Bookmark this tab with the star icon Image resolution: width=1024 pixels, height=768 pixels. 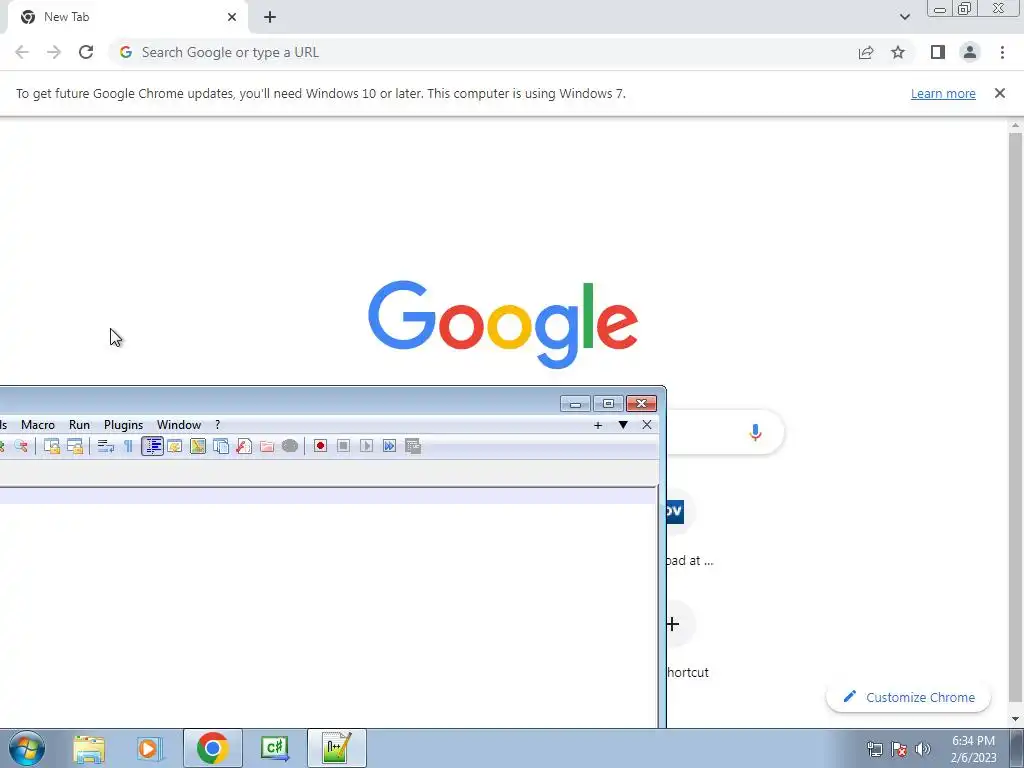pos(898,52)
